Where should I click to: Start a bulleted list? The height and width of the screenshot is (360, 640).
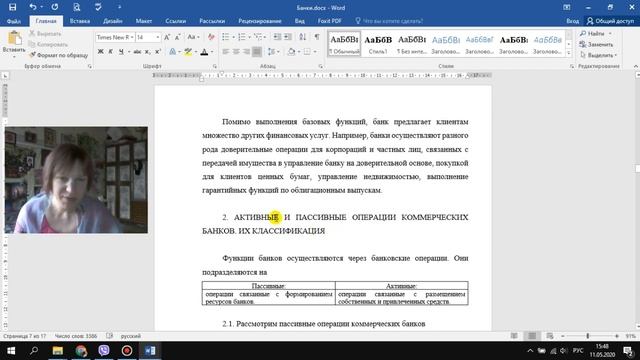[x=225, y=37]
